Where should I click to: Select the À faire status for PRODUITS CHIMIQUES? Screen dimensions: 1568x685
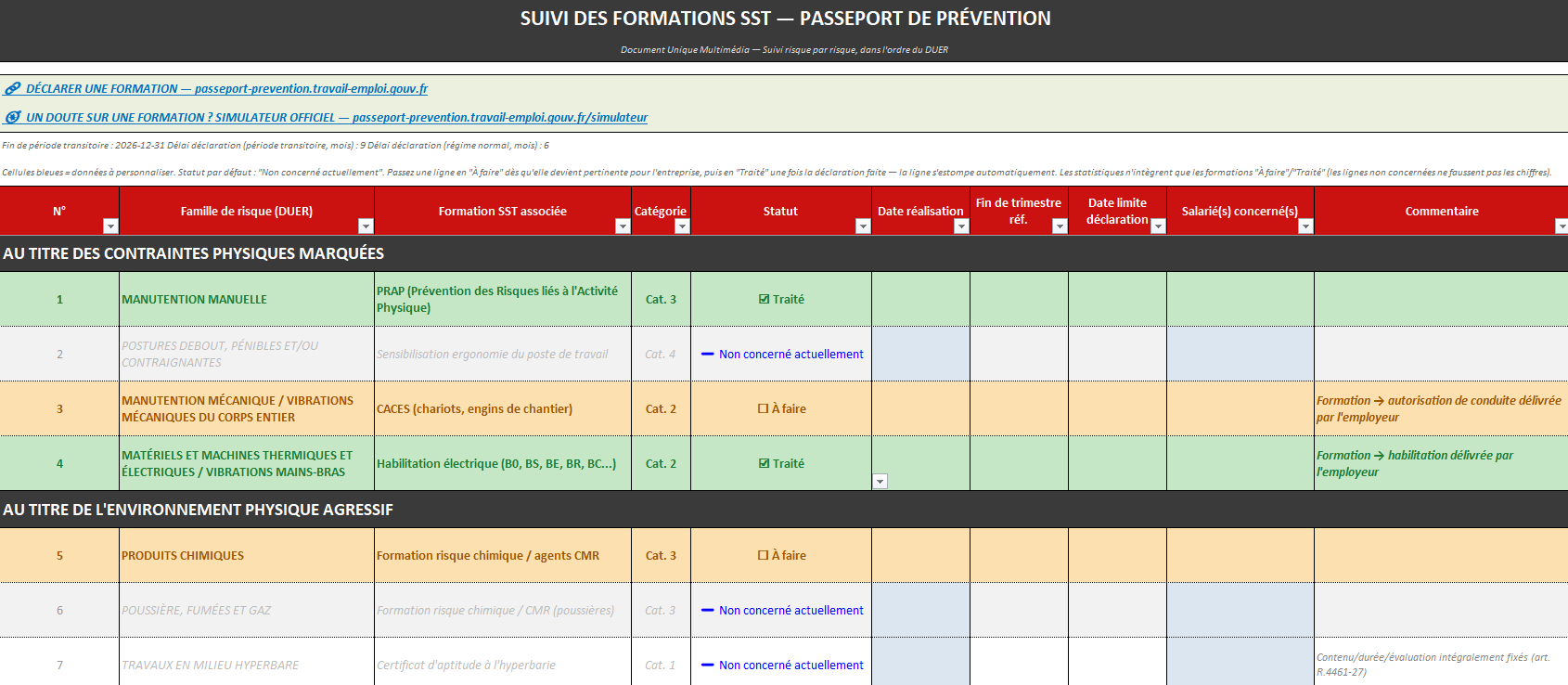[x=781, y=555]
